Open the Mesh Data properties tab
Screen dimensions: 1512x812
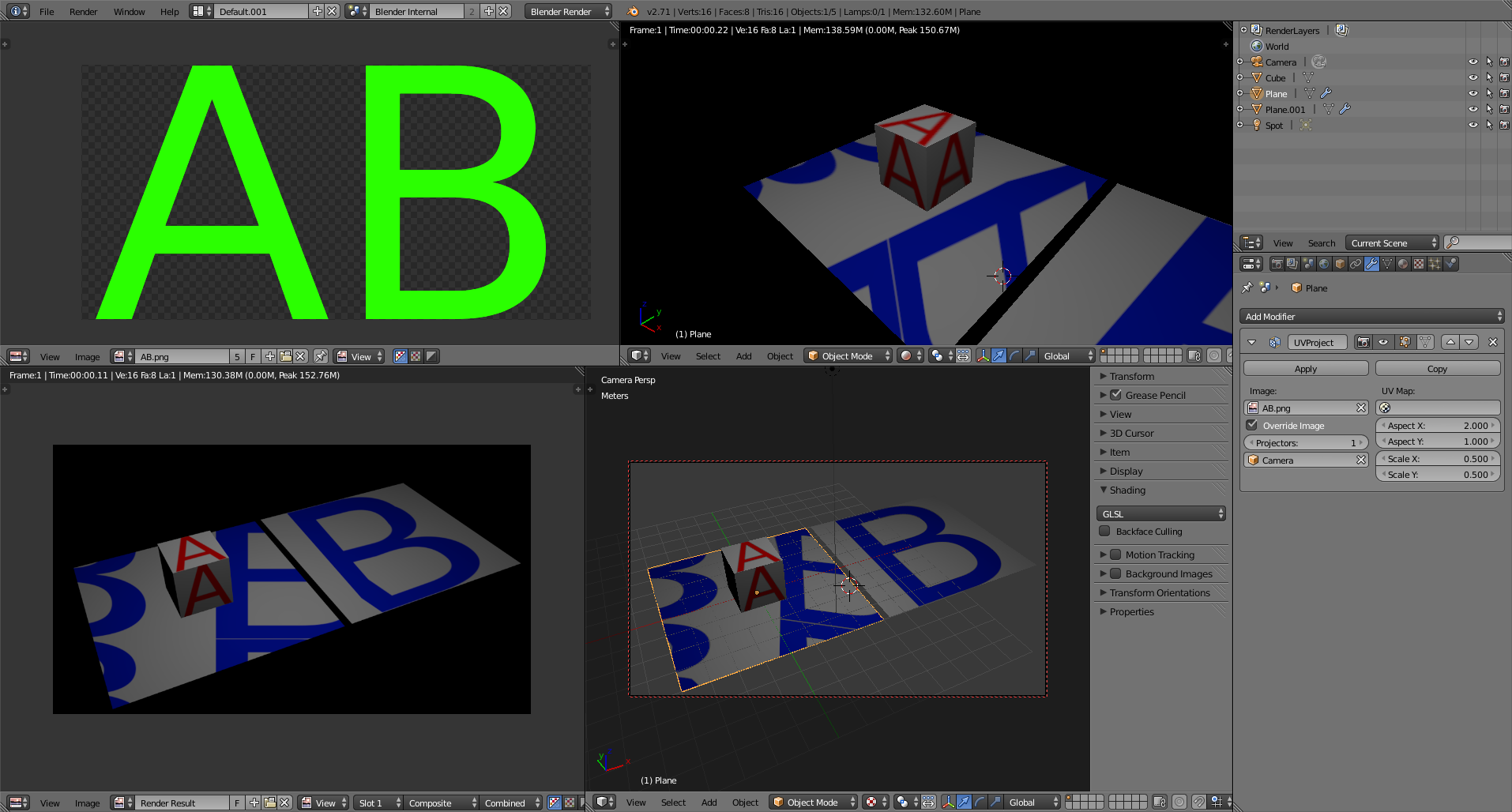(1387, 264)
